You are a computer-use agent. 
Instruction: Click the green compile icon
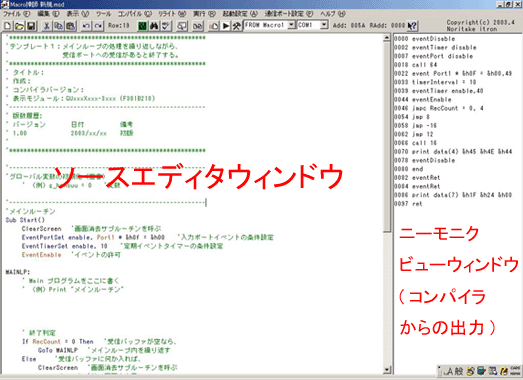pos(142,26)
